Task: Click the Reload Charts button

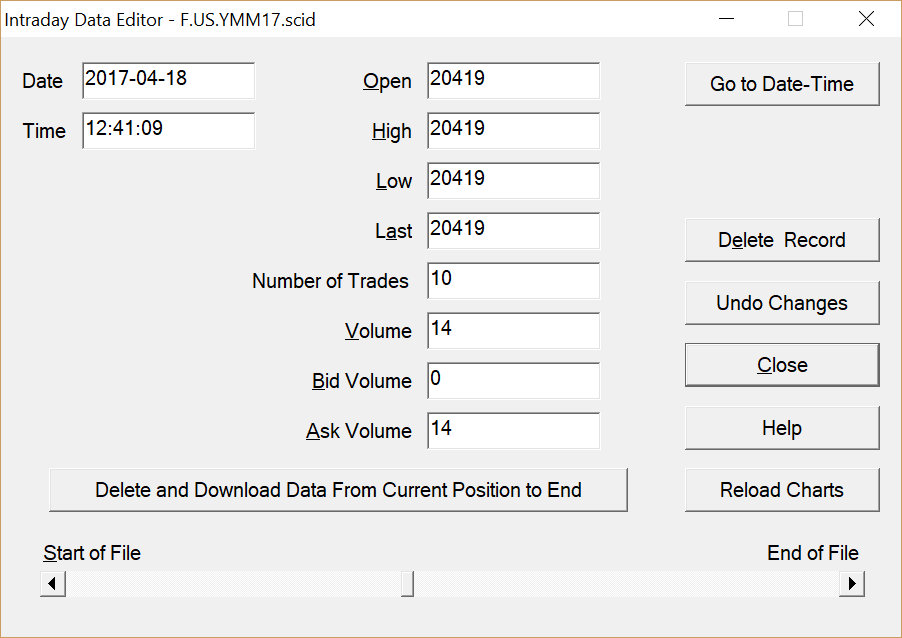Action: 782,490
